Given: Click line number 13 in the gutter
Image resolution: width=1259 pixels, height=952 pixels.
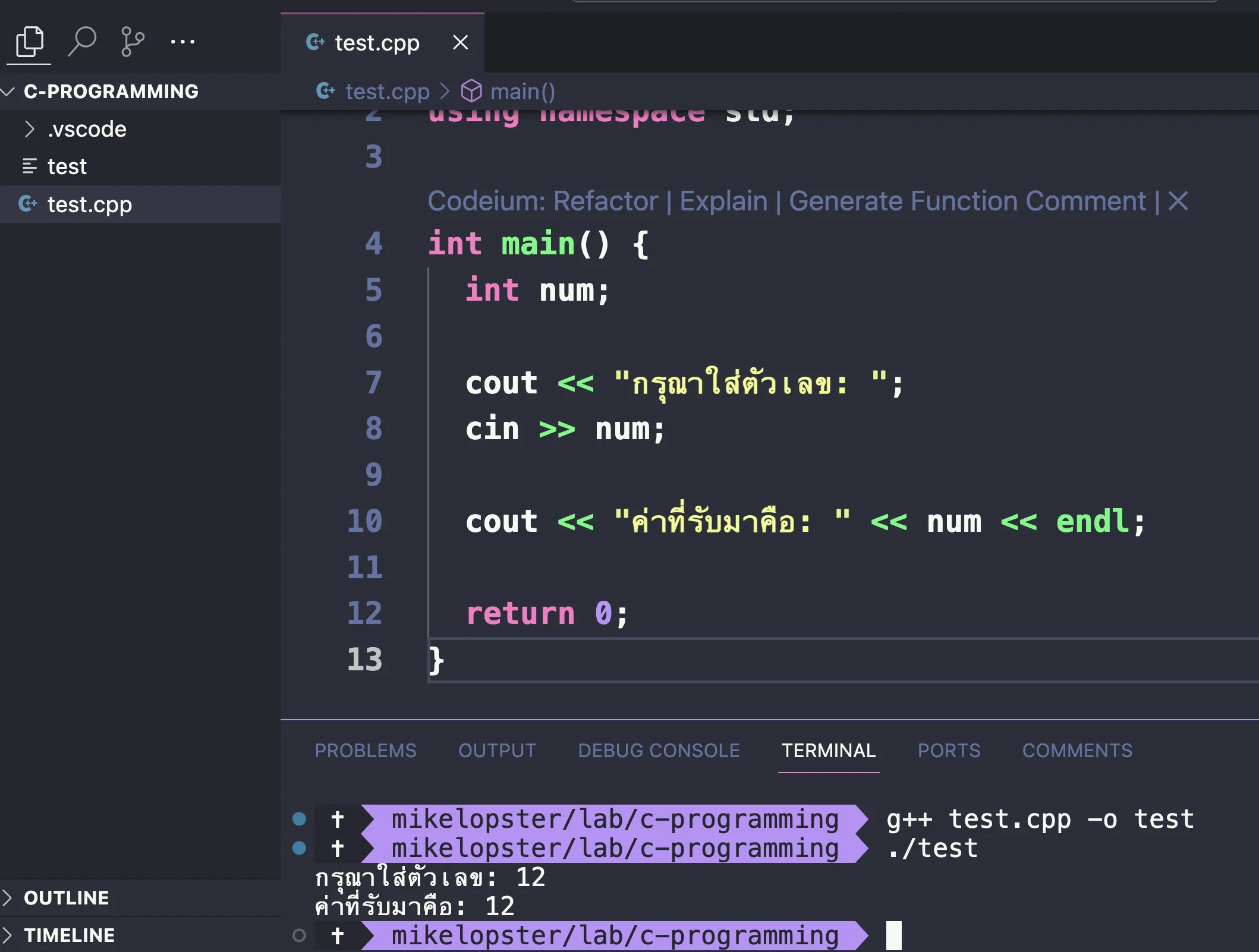Looking at the screenshot, I should point(365,660).
